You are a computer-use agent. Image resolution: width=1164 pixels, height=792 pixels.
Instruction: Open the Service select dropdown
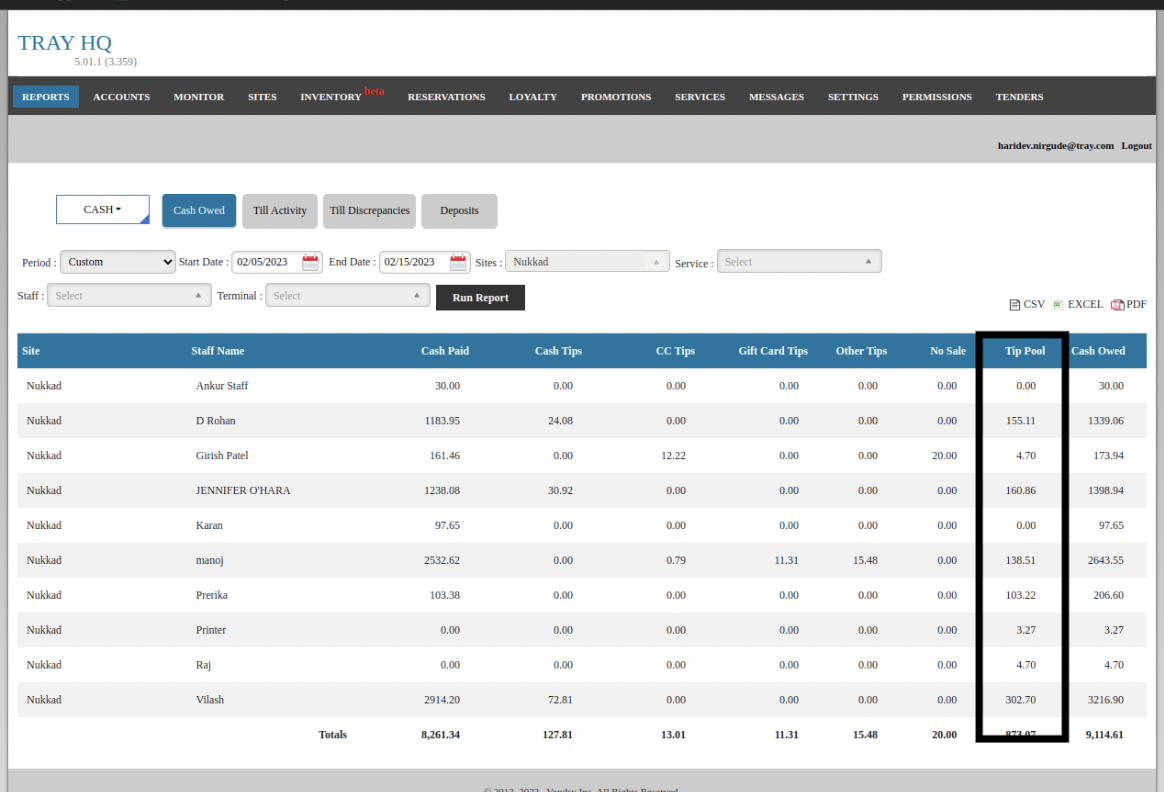click(x=799, y=261)
